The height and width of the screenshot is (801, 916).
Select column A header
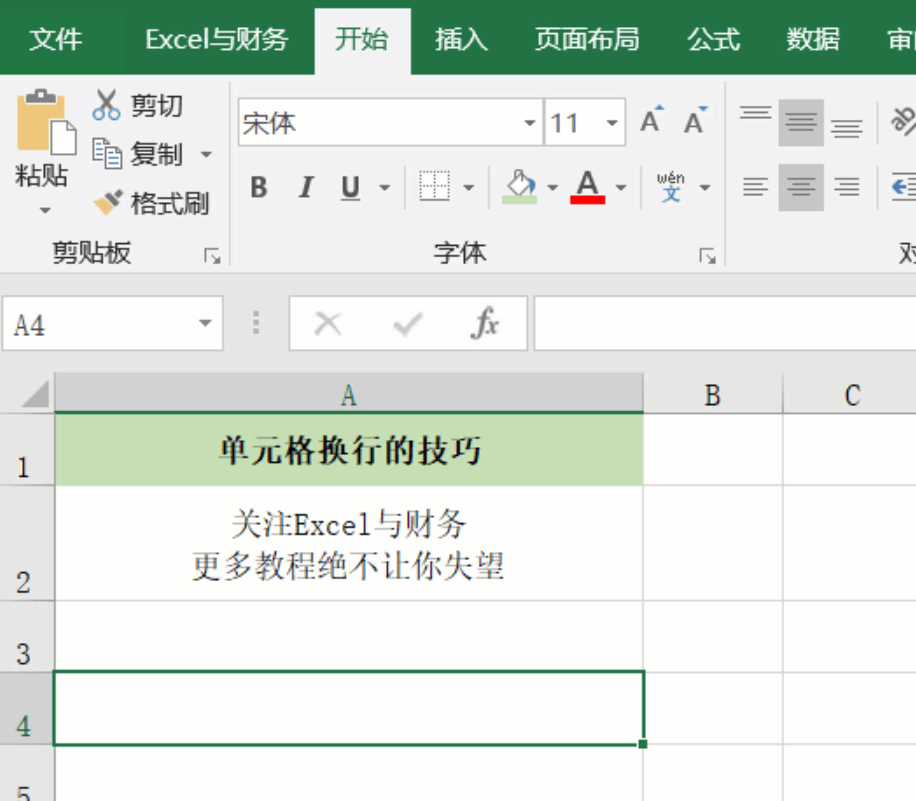click(x=349, y=394)
